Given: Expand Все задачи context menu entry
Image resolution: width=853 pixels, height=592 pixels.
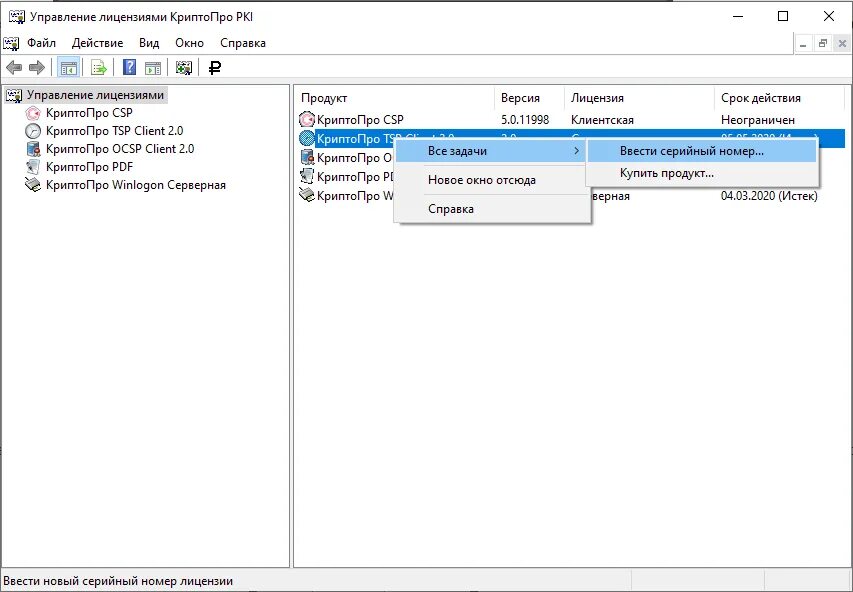Looking at the screenshot, I should click(492, 151).
